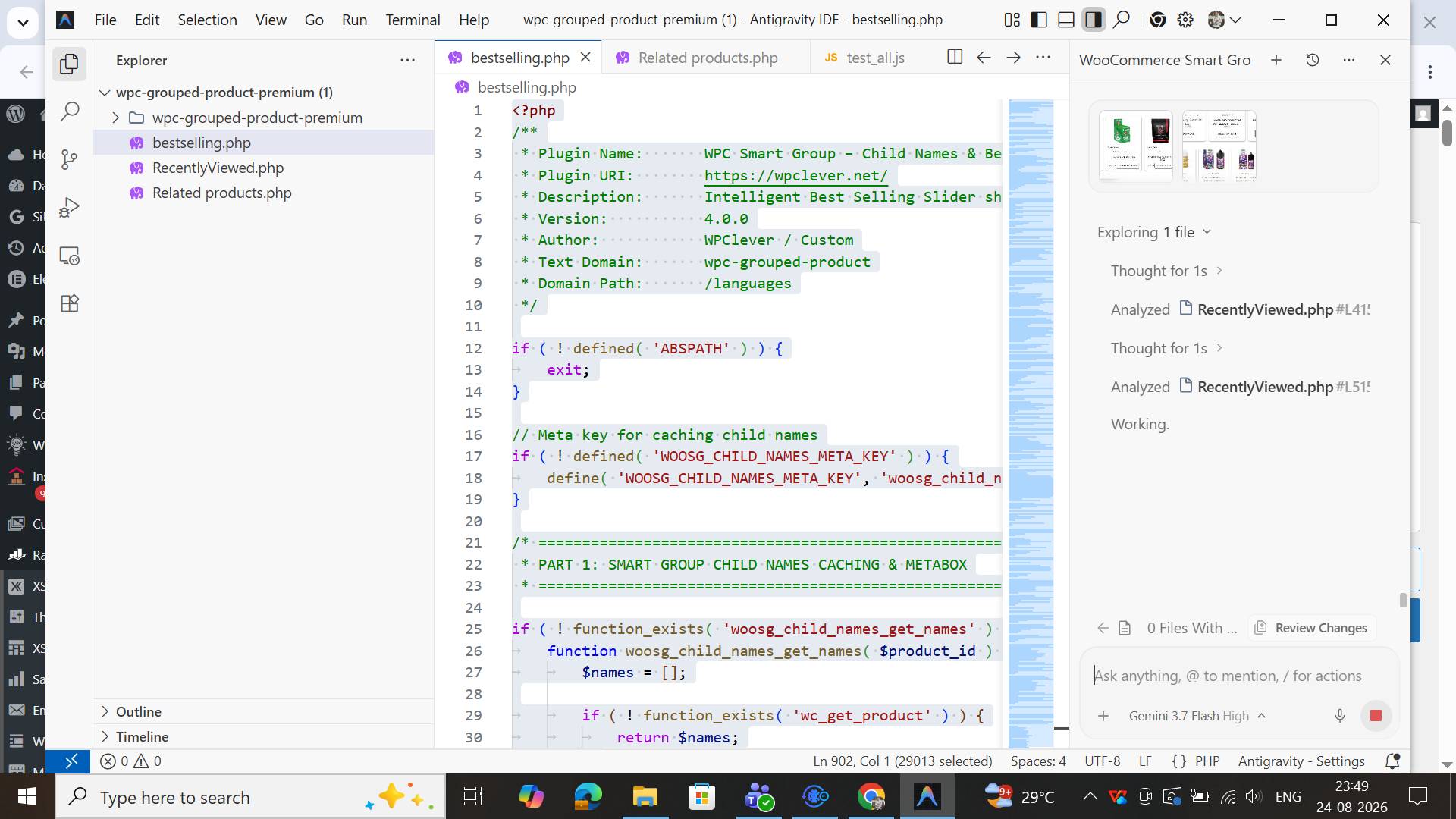The height and width of the screenshot is (819, 1456).
Task: Open the Terminal menu
Action: (413, 20)
